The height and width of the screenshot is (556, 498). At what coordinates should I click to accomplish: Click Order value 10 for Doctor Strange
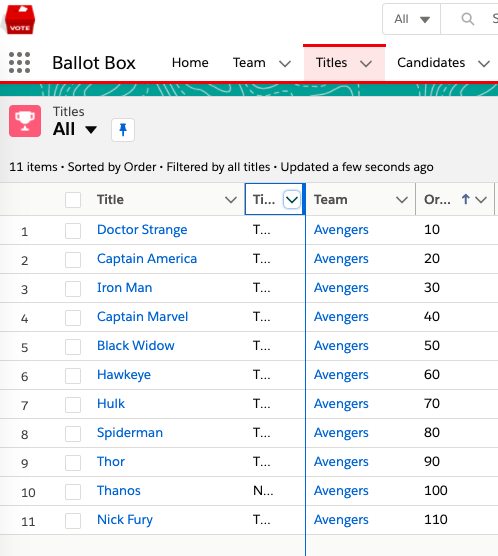point(432,230)
